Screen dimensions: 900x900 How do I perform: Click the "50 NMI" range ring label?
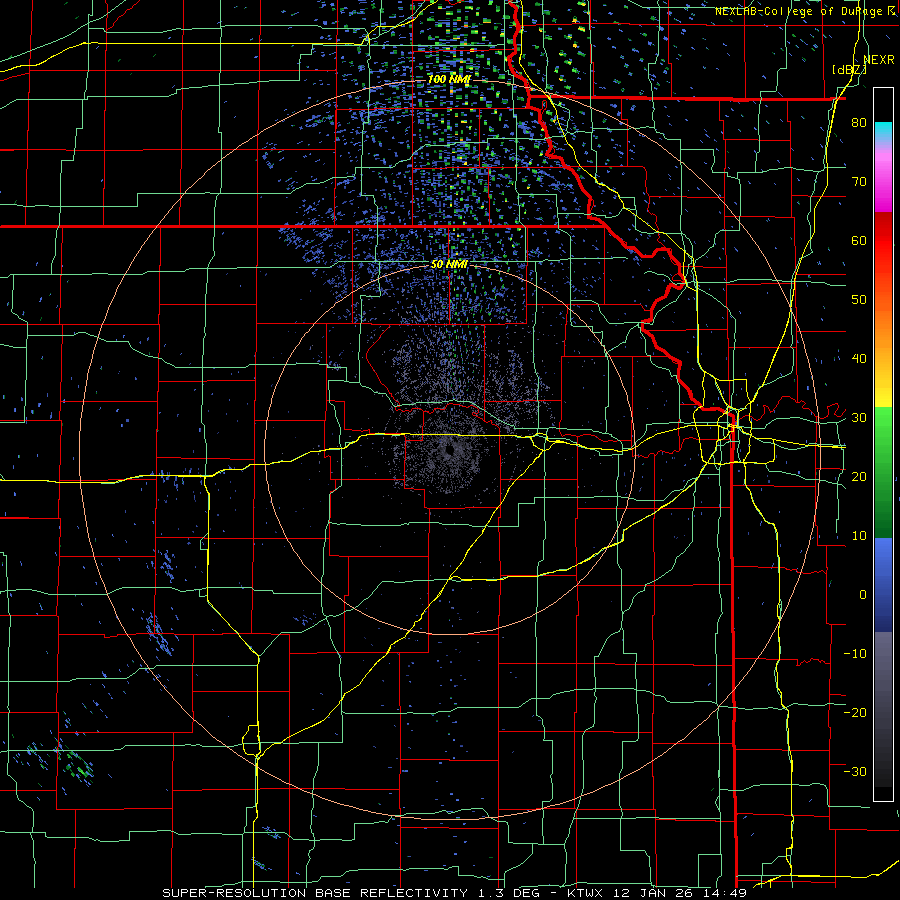click(449, 265)
